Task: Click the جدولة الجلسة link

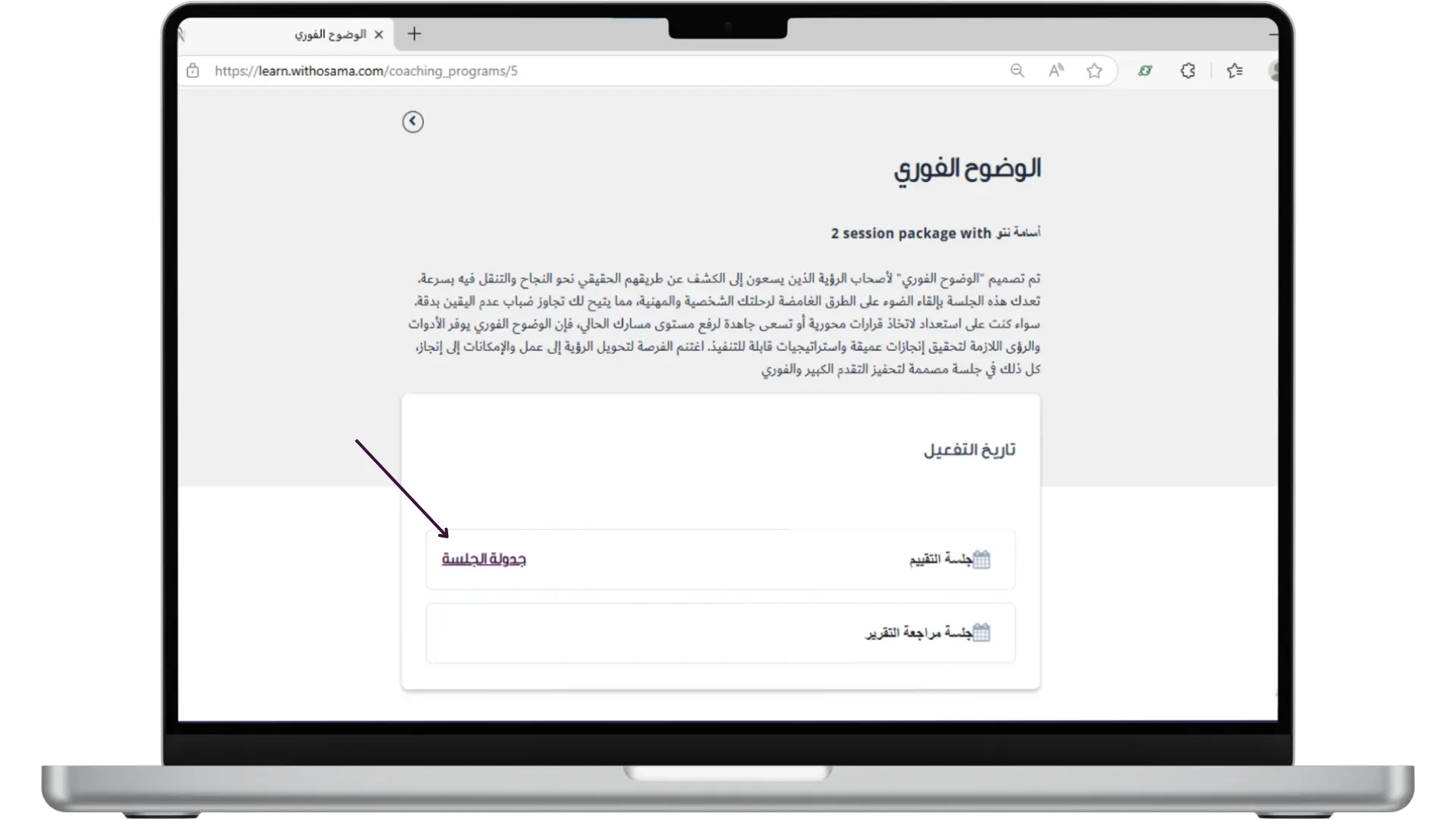Action: 484,560
